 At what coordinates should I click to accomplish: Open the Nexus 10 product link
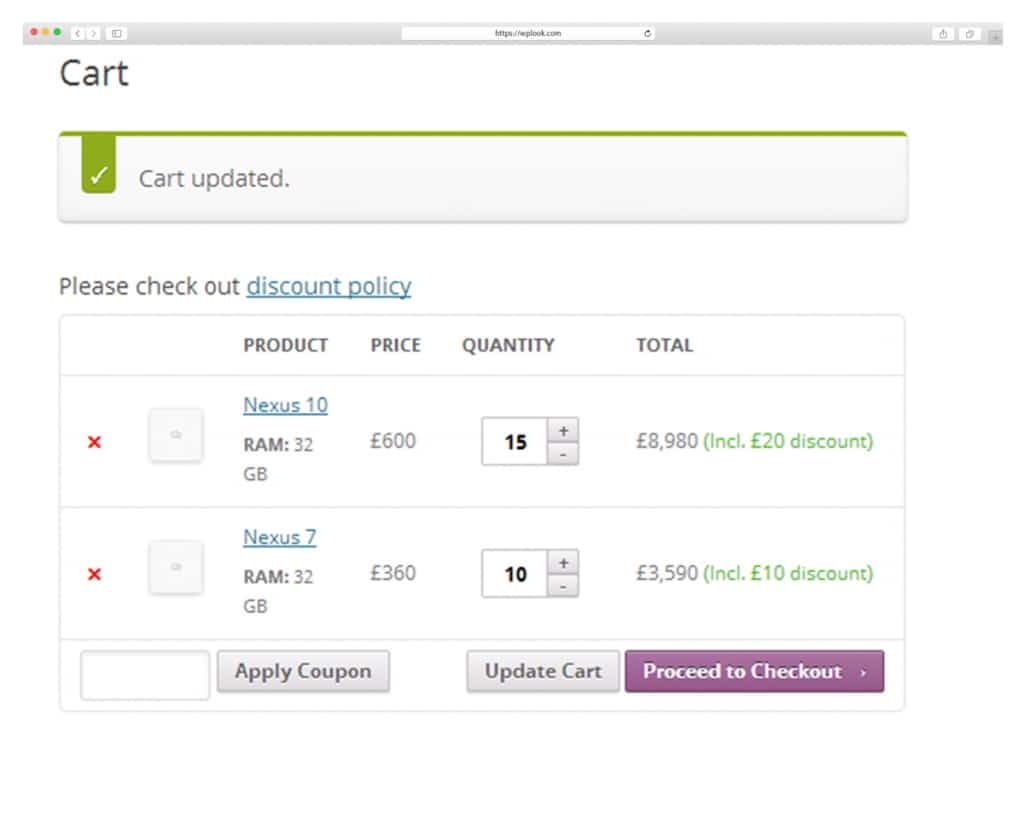(285, 405)
